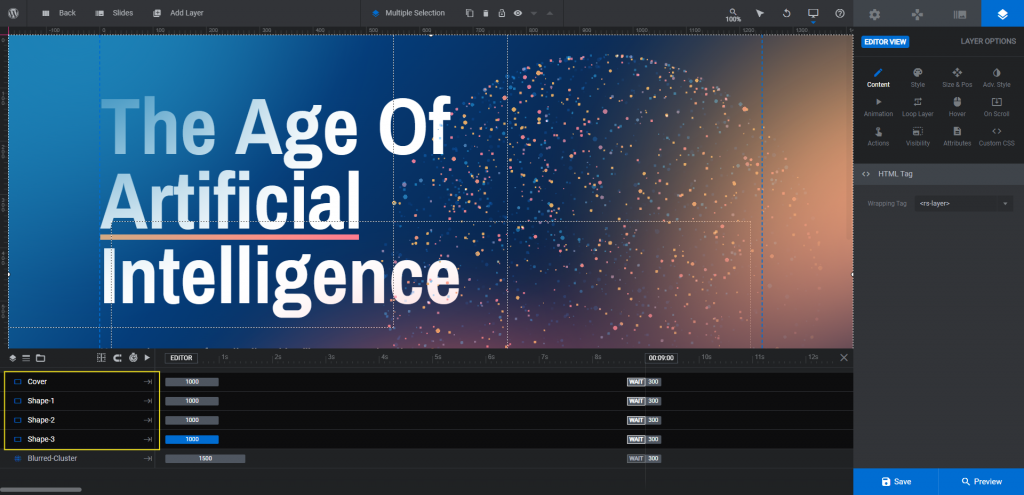
Task: Click the delete layer trash icon
Action: click(486, 14)
